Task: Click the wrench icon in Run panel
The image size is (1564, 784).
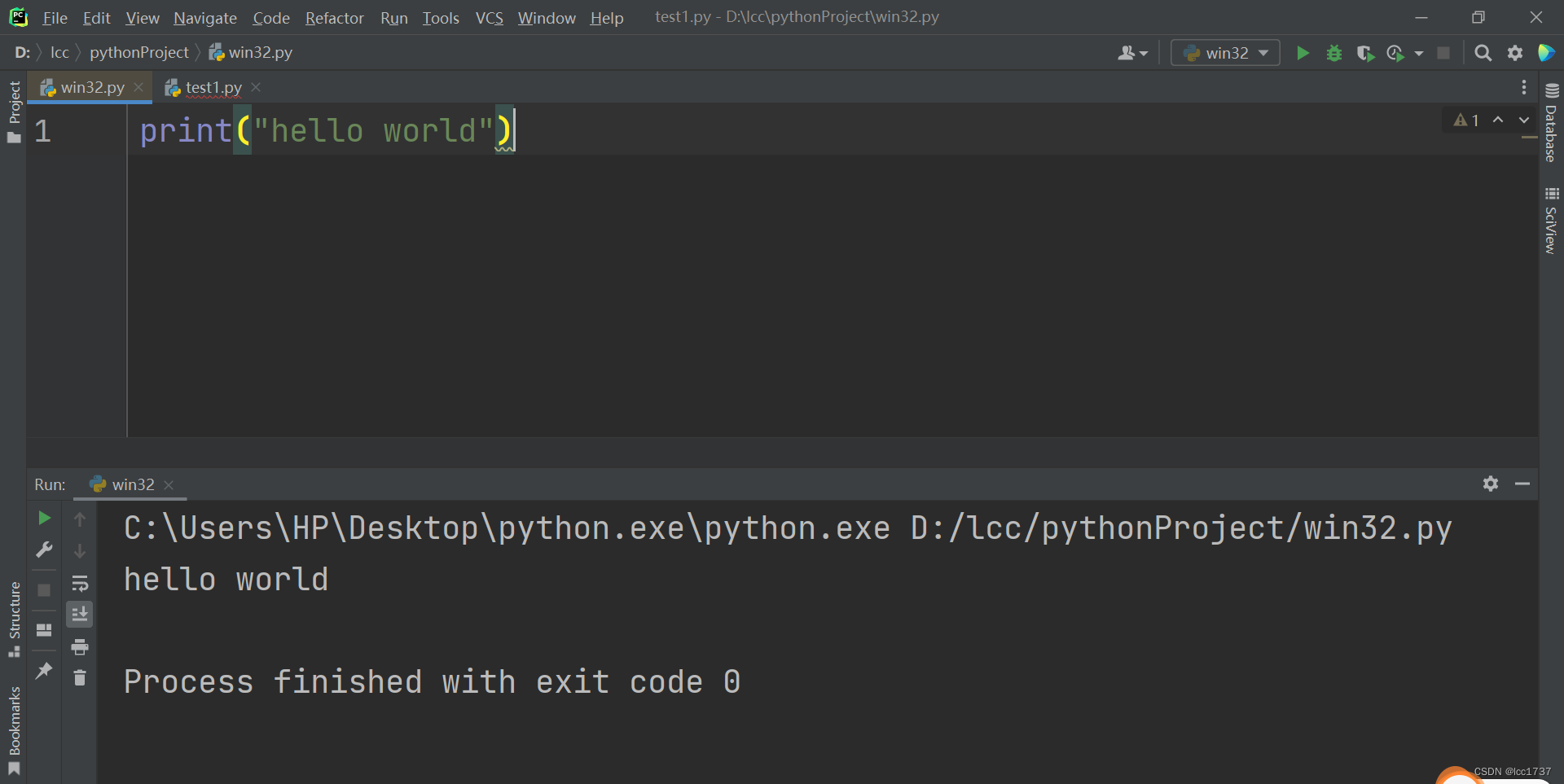Action: (44, 550)
